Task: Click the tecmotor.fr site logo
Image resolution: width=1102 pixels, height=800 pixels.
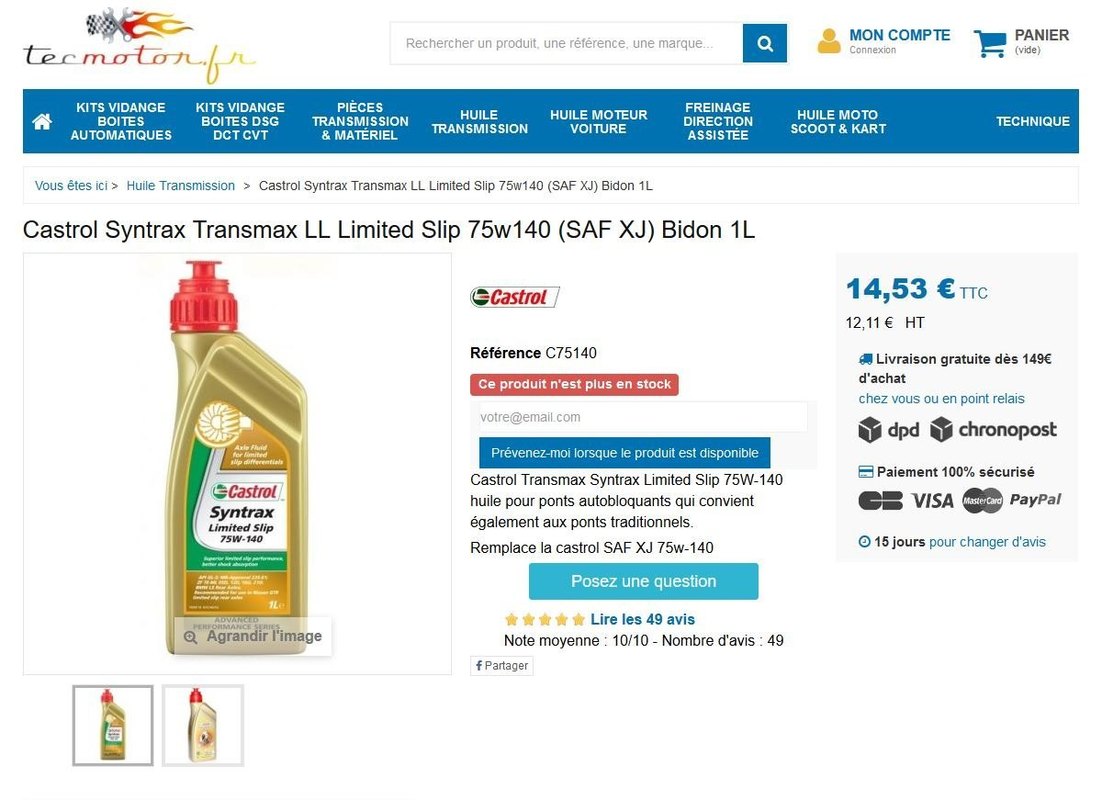Action: (x=139, y=46)
